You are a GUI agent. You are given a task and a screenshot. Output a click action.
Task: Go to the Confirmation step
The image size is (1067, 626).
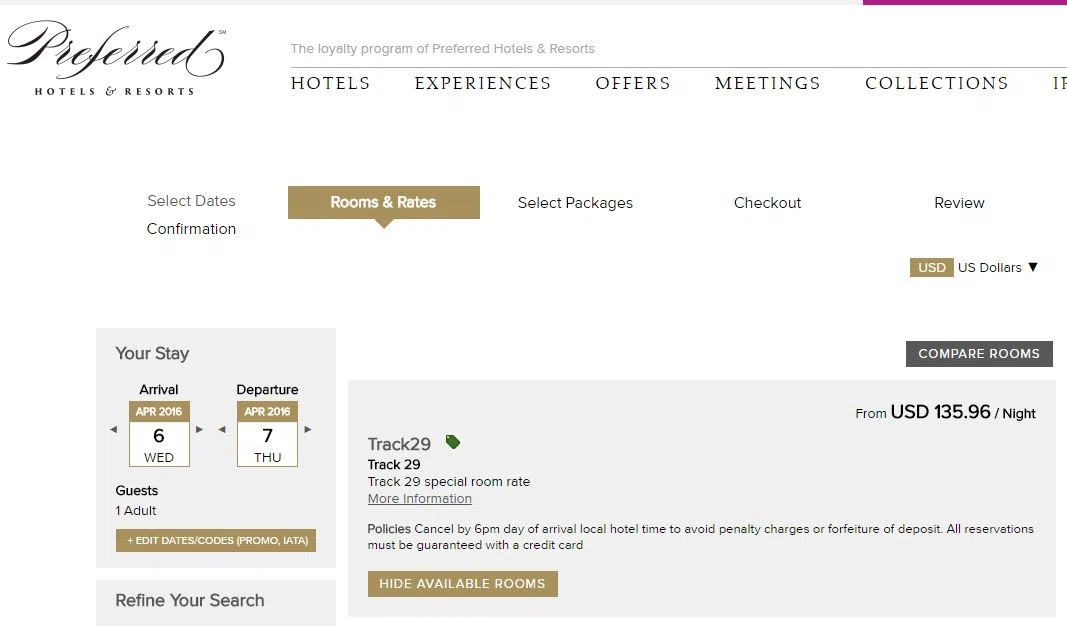pyautogui.click(x=191, y=229)
